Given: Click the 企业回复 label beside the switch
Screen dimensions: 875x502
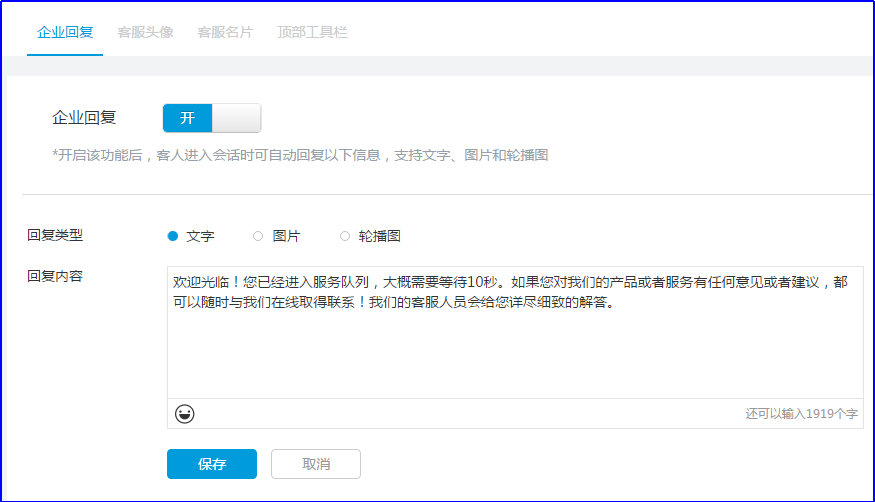Looking at the screenshot, I should click(84, 118).
